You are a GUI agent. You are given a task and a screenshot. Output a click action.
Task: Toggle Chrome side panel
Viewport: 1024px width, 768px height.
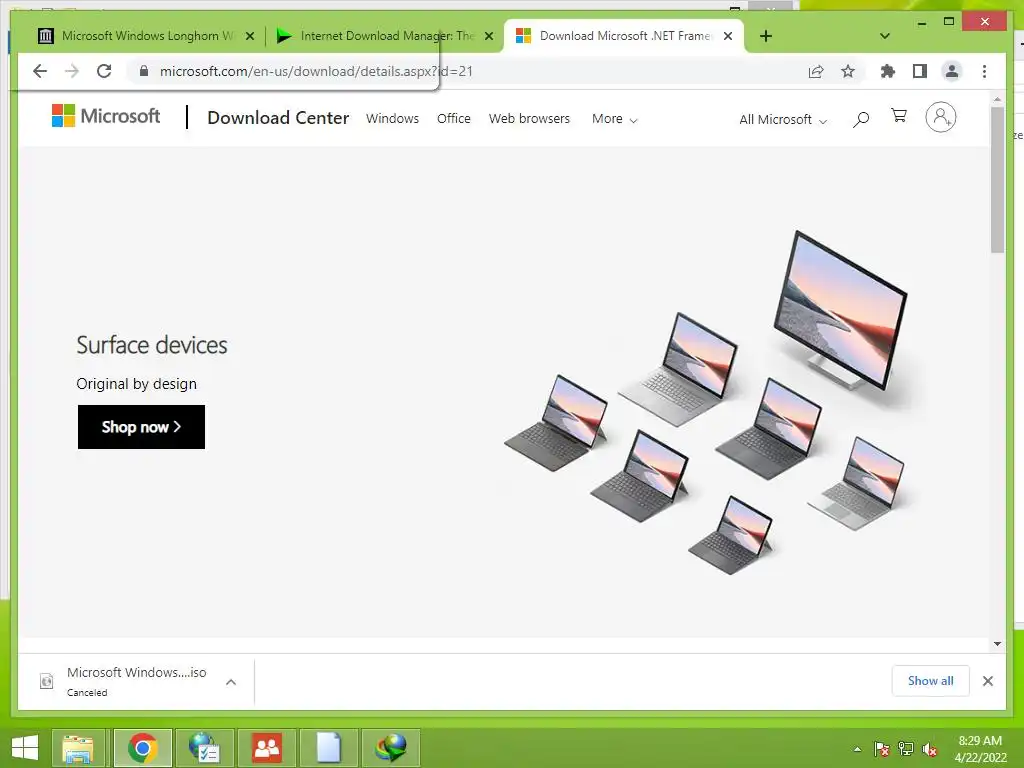pyautogui.click(x=920, y=71)
